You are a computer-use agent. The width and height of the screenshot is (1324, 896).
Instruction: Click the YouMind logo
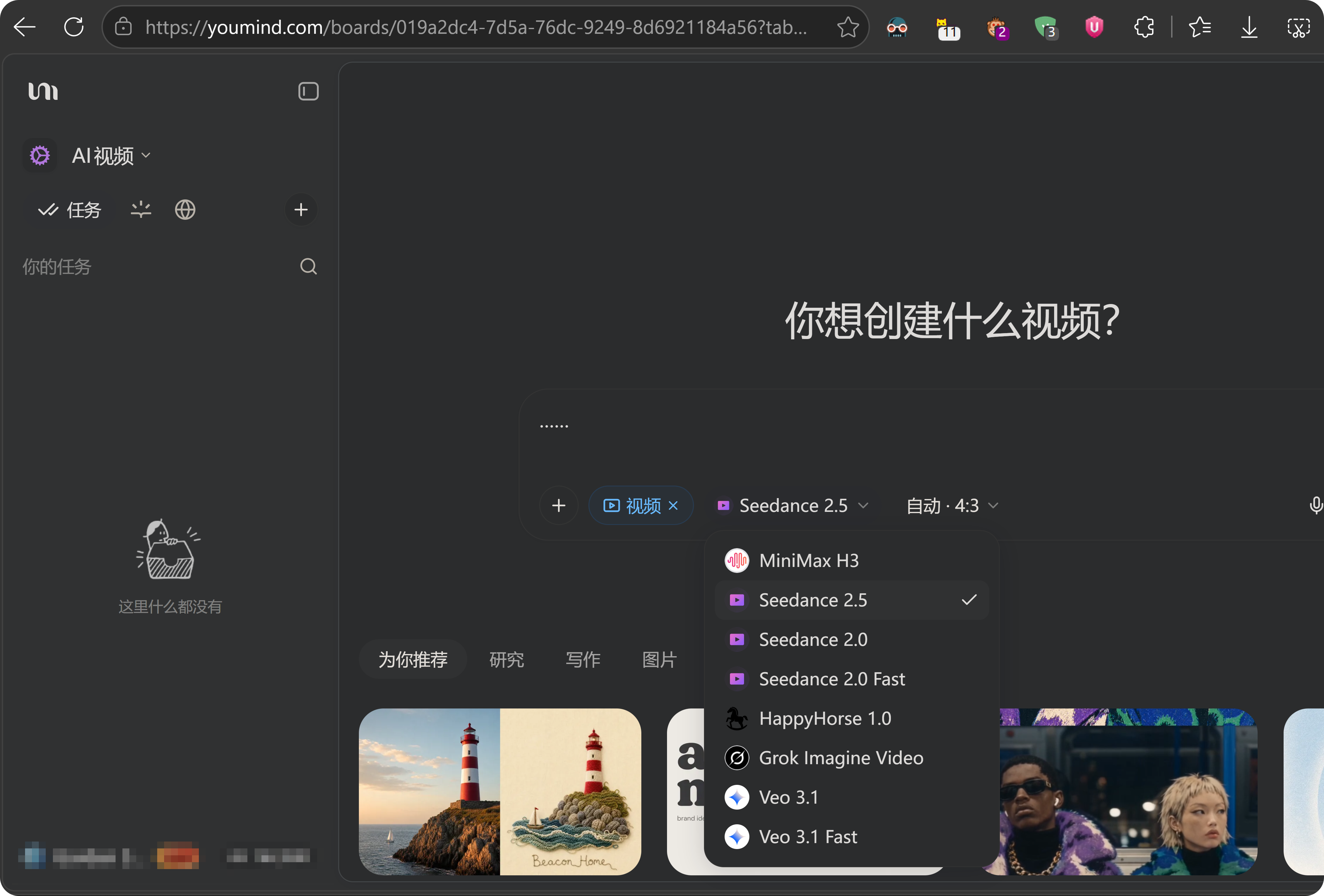[x=43, y=91]
